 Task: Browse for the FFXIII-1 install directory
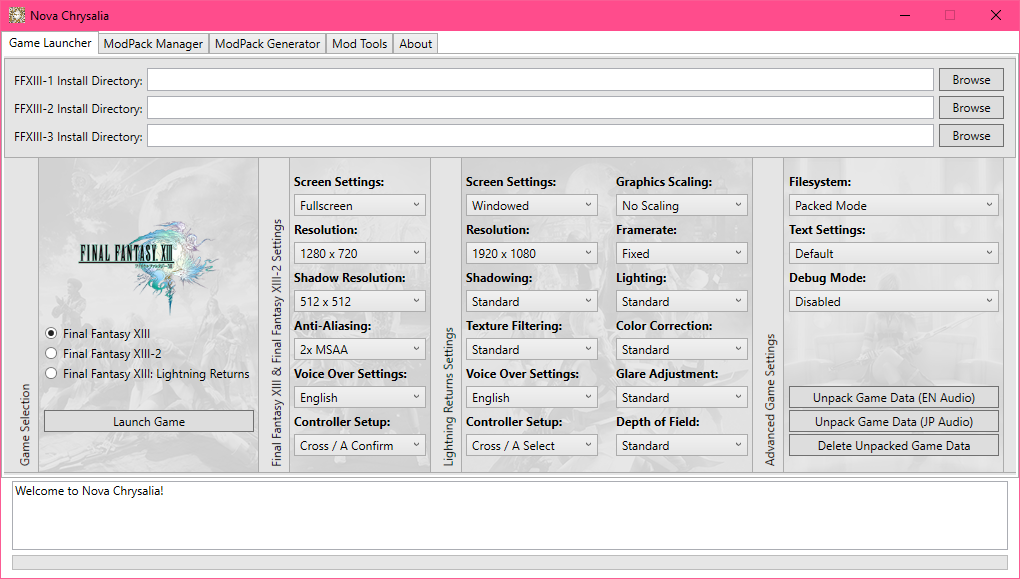pos(971,79)
